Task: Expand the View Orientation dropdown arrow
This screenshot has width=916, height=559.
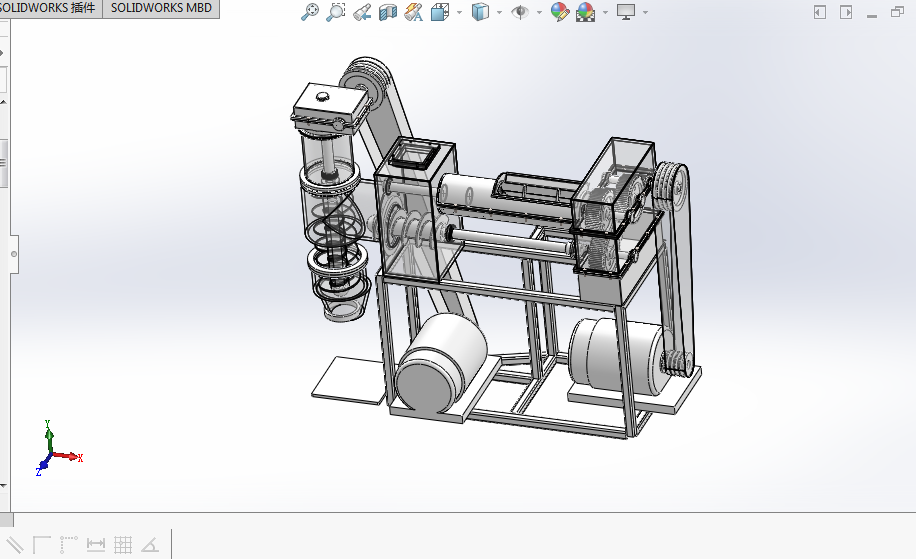Action: (x=459, y=12)
